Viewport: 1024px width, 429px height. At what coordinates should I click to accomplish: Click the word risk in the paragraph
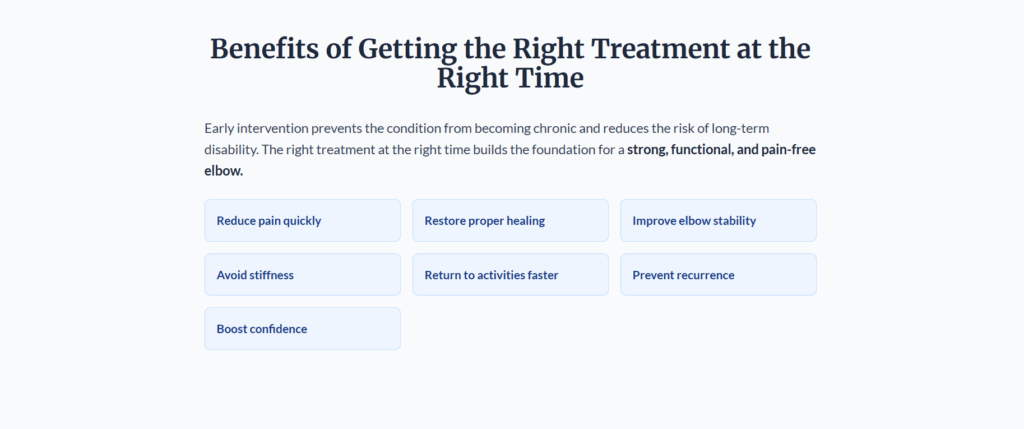671,128
